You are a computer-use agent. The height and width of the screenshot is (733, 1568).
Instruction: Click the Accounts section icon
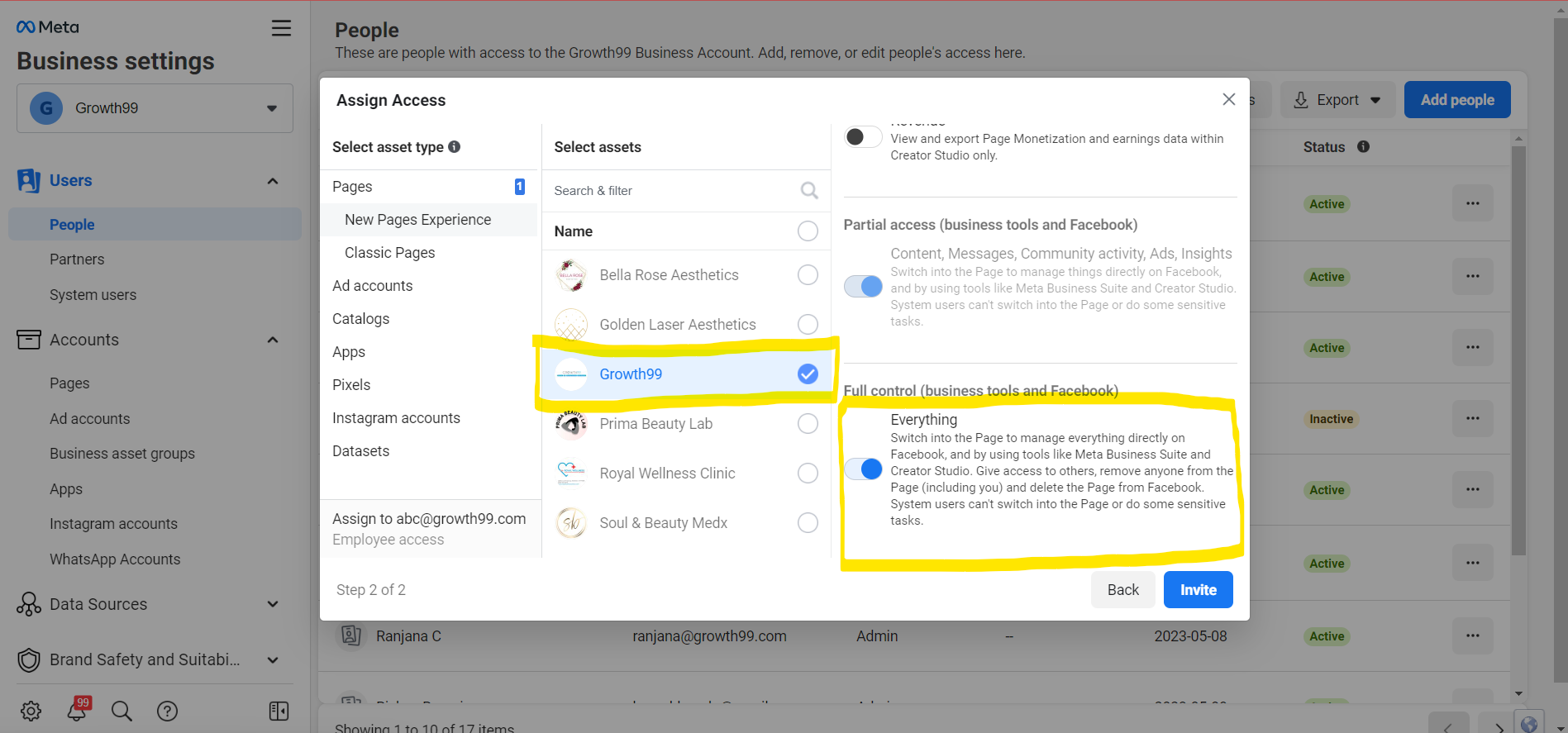[29, 340]
